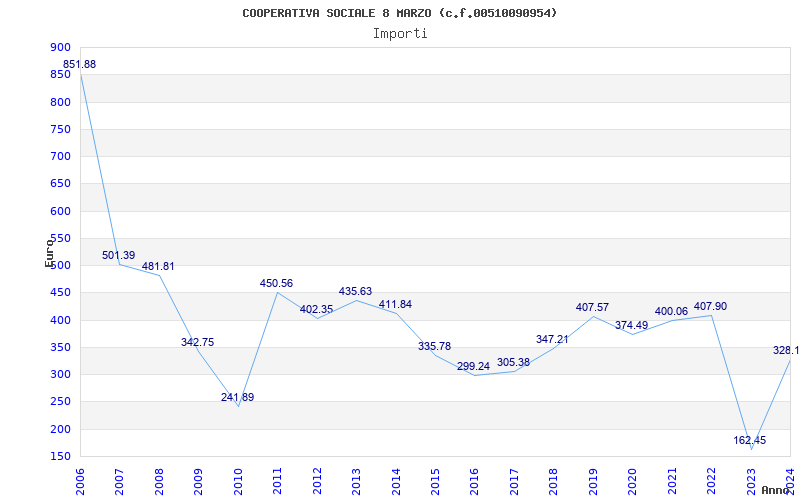Click the 2009 x-axis year label
The width and height of the screenshot is (800, 500).
pyautogui.click(x=198, y=481)
